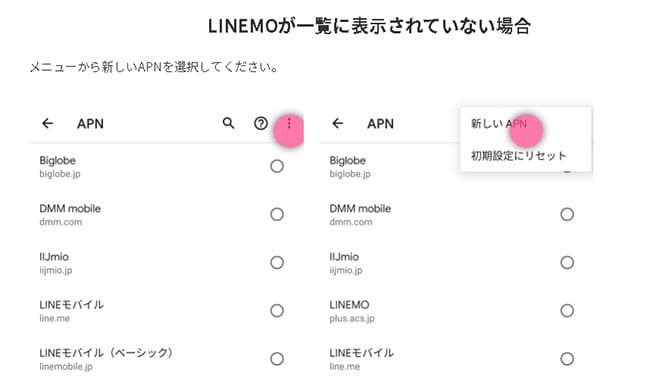Select LINEモバイル（ベーシック）radio button

tap(277, 359)
